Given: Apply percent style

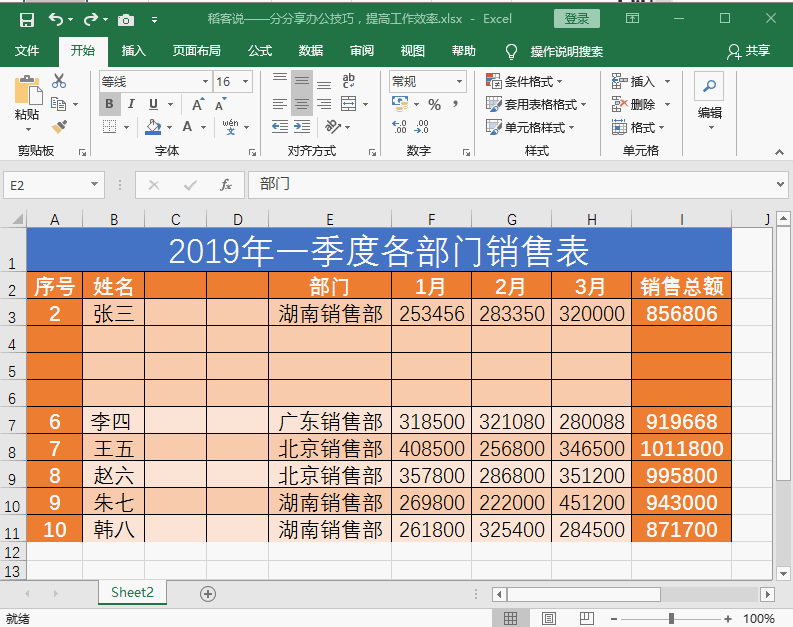Looking at the screenshot, I should click(434, 105).
